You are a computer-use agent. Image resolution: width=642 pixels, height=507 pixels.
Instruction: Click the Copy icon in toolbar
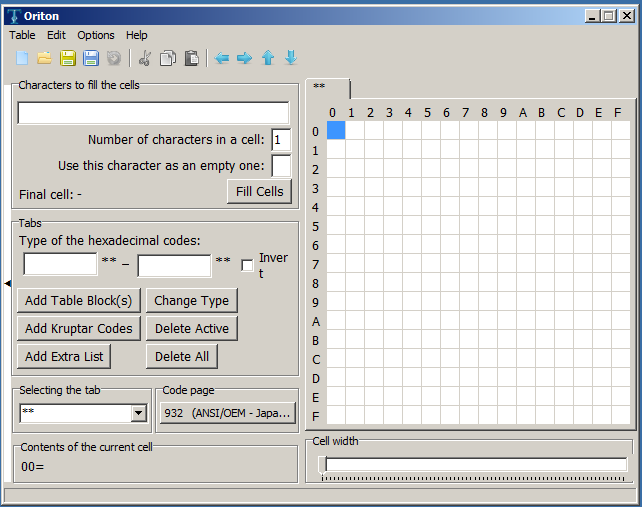pyautogui.click(x=168, y=58)
